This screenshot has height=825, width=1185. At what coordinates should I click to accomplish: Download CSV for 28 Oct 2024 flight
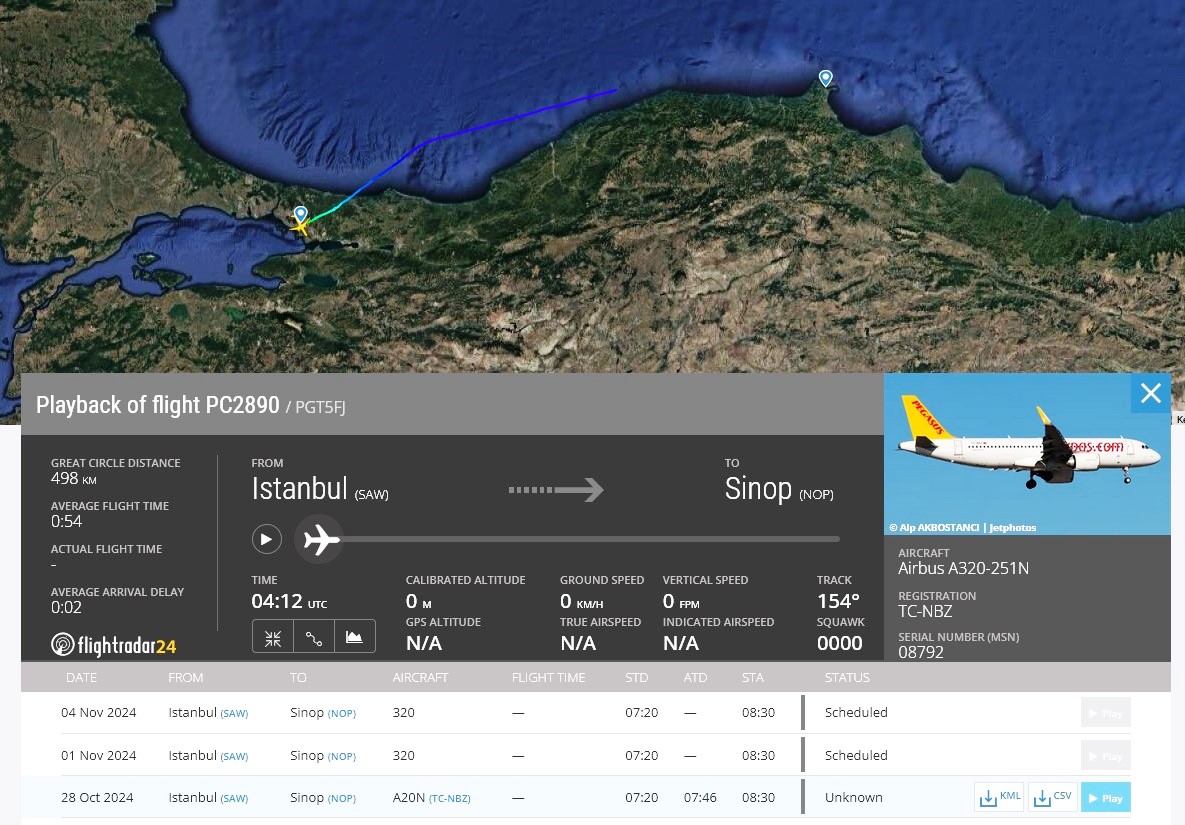coord(1053,797)
